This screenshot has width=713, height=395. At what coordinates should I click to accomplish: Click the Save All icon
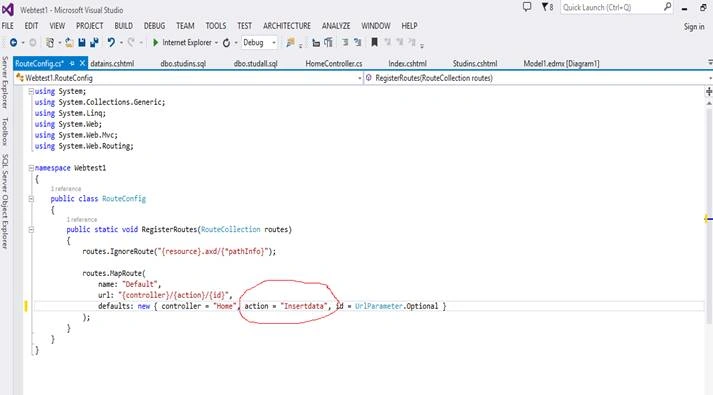tap(95, 42)
